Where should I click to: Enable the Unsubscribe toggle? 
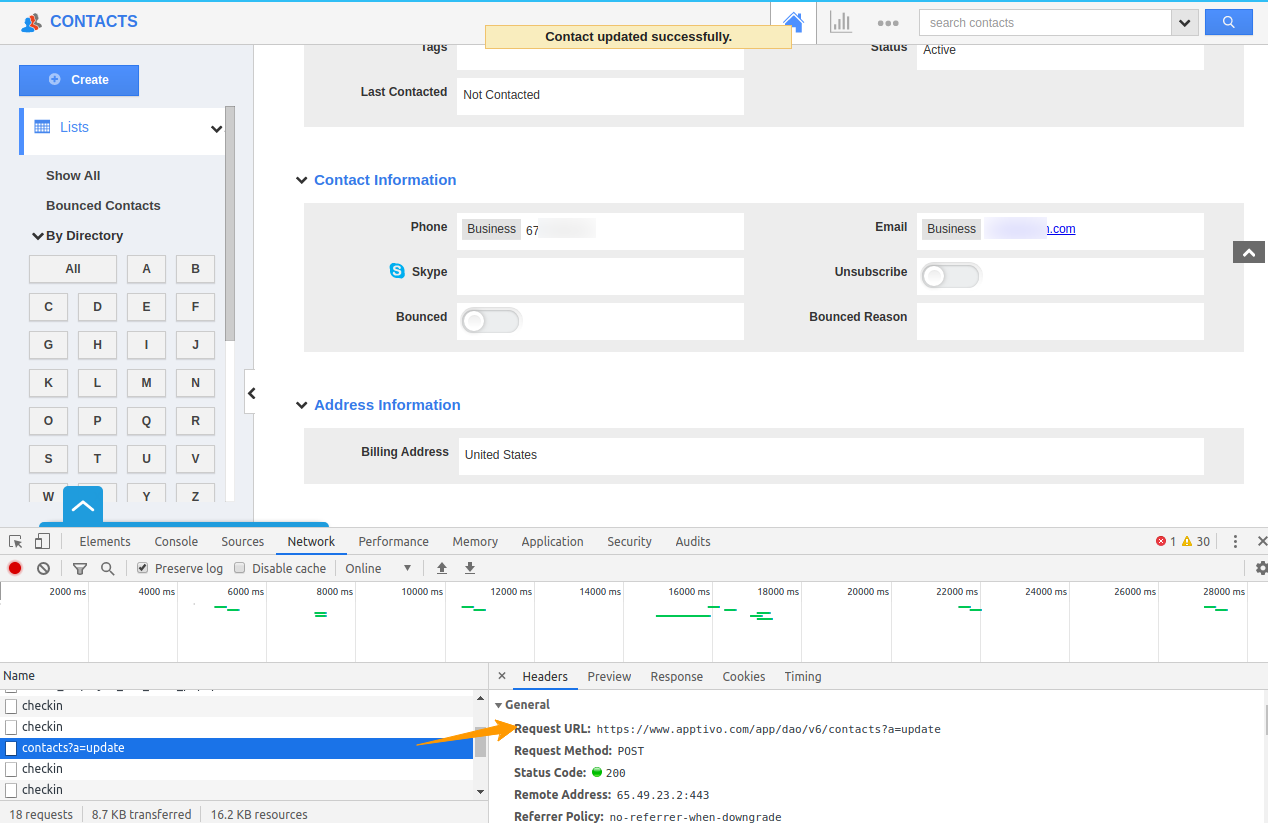(x=949, y=275)
